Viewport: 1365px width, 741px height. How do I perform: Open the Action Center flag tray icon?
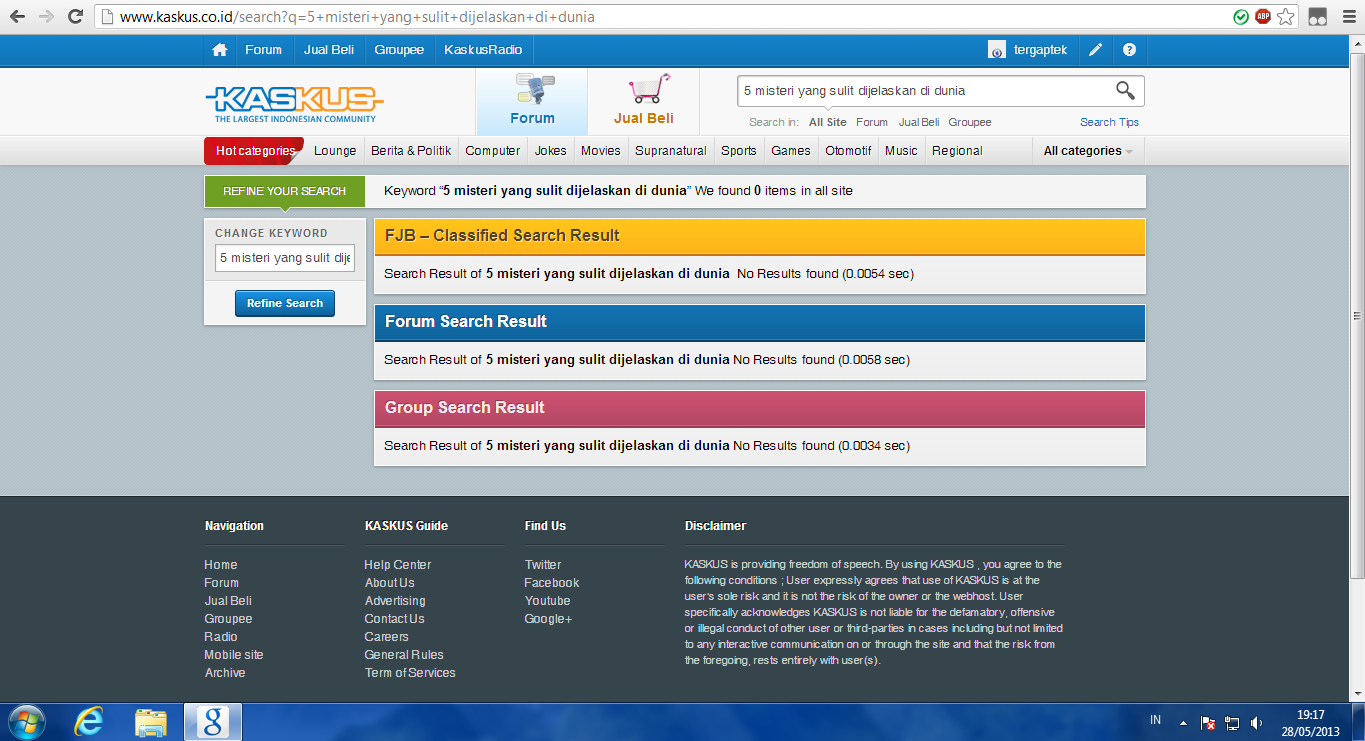click(1208, 722)
